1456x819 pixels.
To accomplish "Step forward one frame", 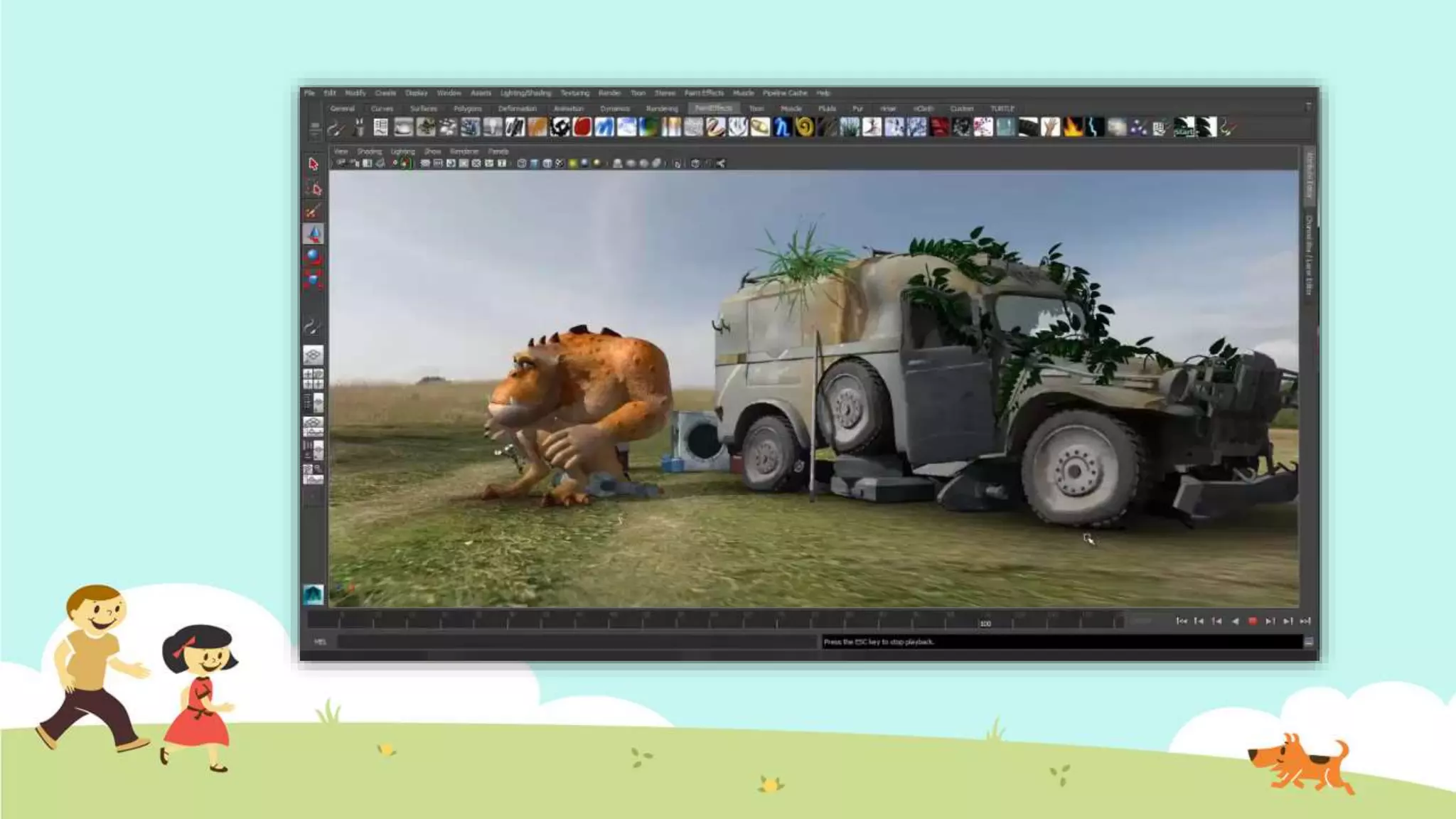I will point(1270,621).
